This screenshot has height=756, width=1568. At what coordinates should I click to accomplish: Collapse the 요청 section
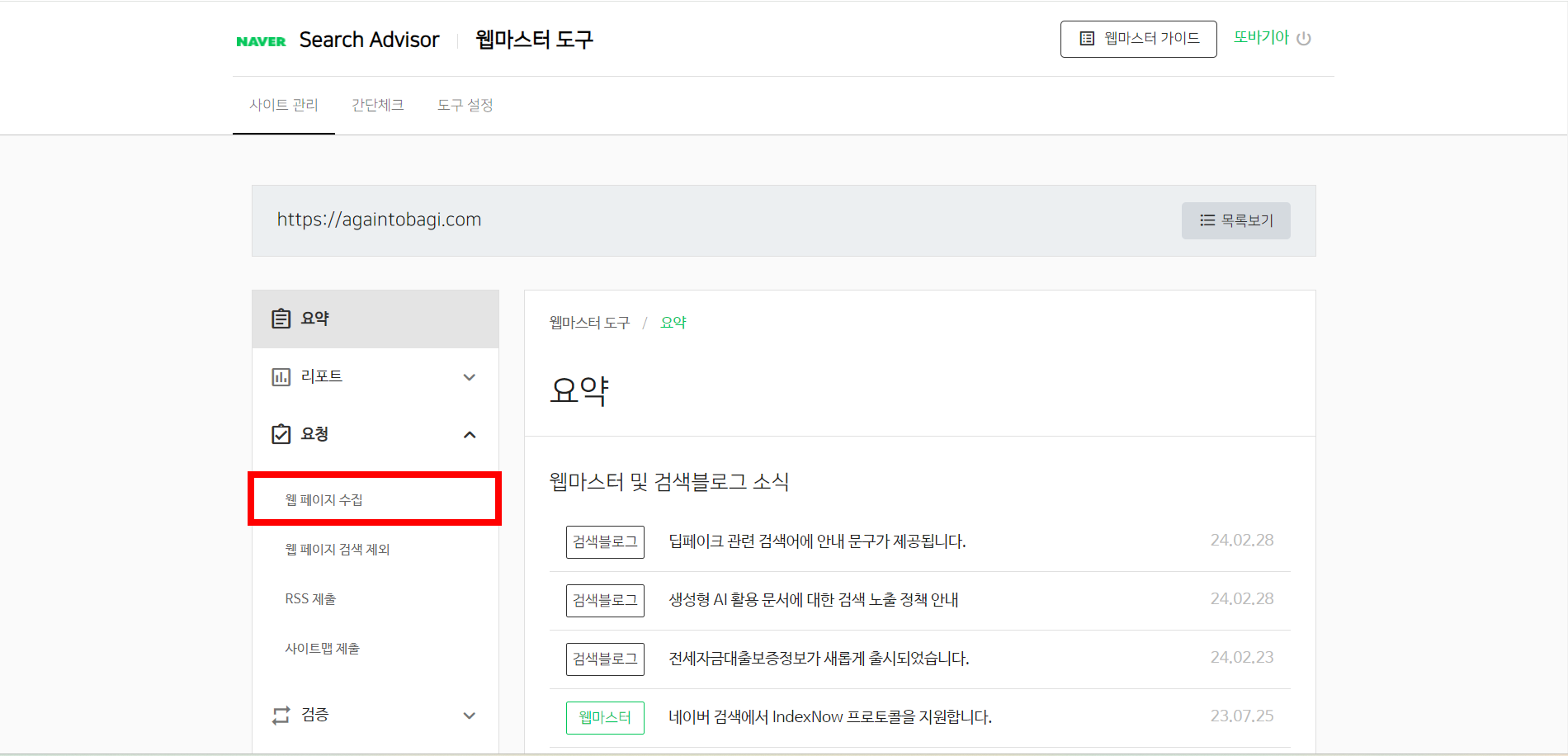coord(469,434)
